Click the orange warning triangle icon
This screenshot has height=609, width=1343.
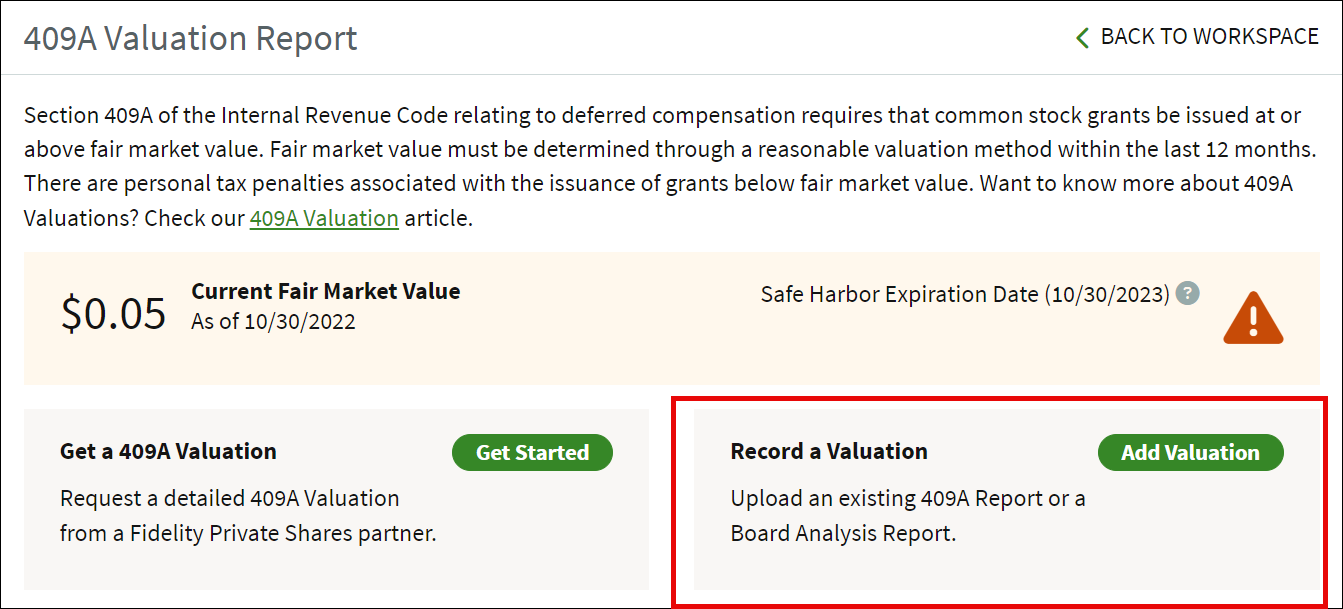[x=1253, y=318]
